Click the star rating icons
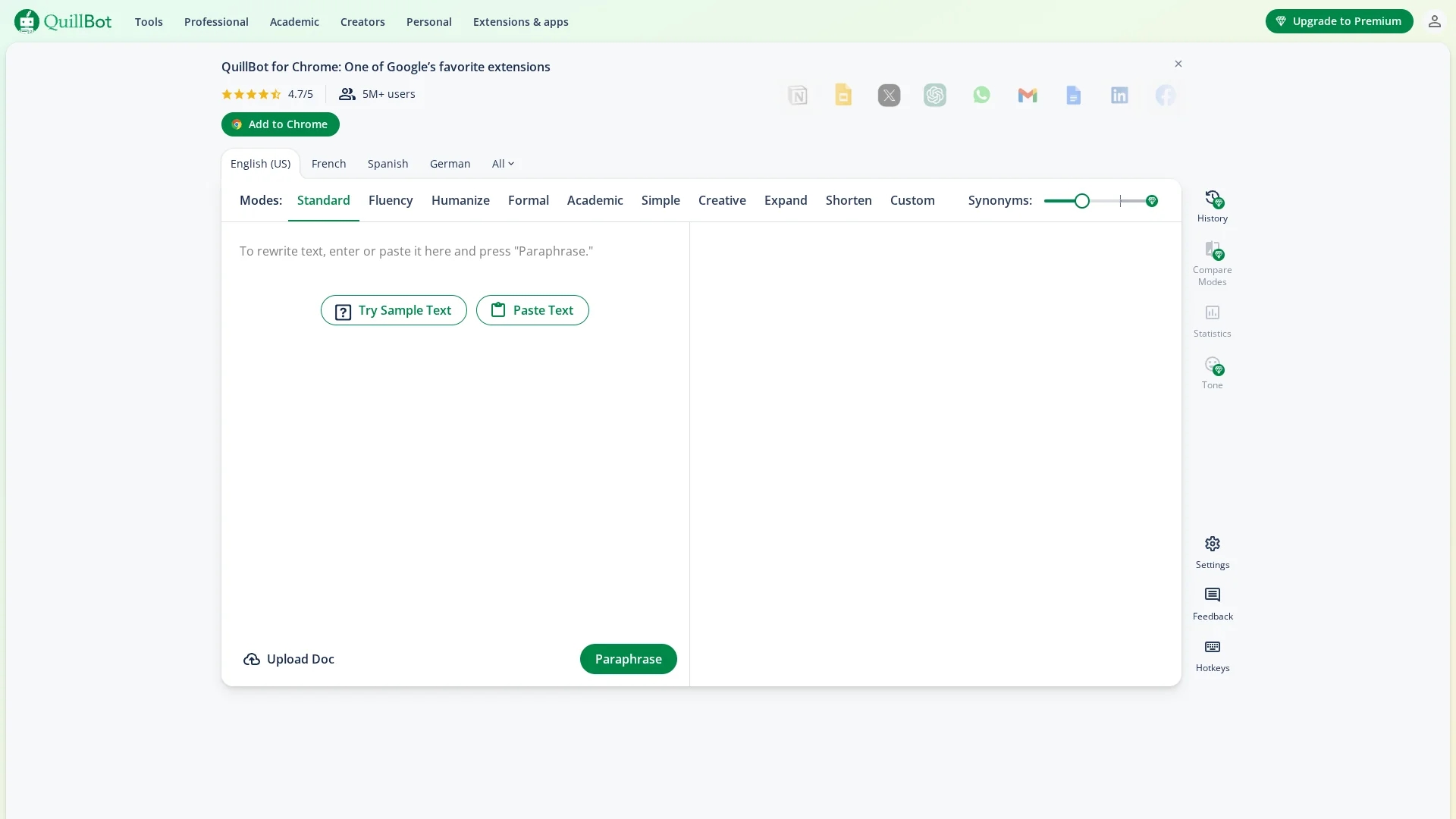Viewport: 1456px width, 819px height. (x=251, y=94)
